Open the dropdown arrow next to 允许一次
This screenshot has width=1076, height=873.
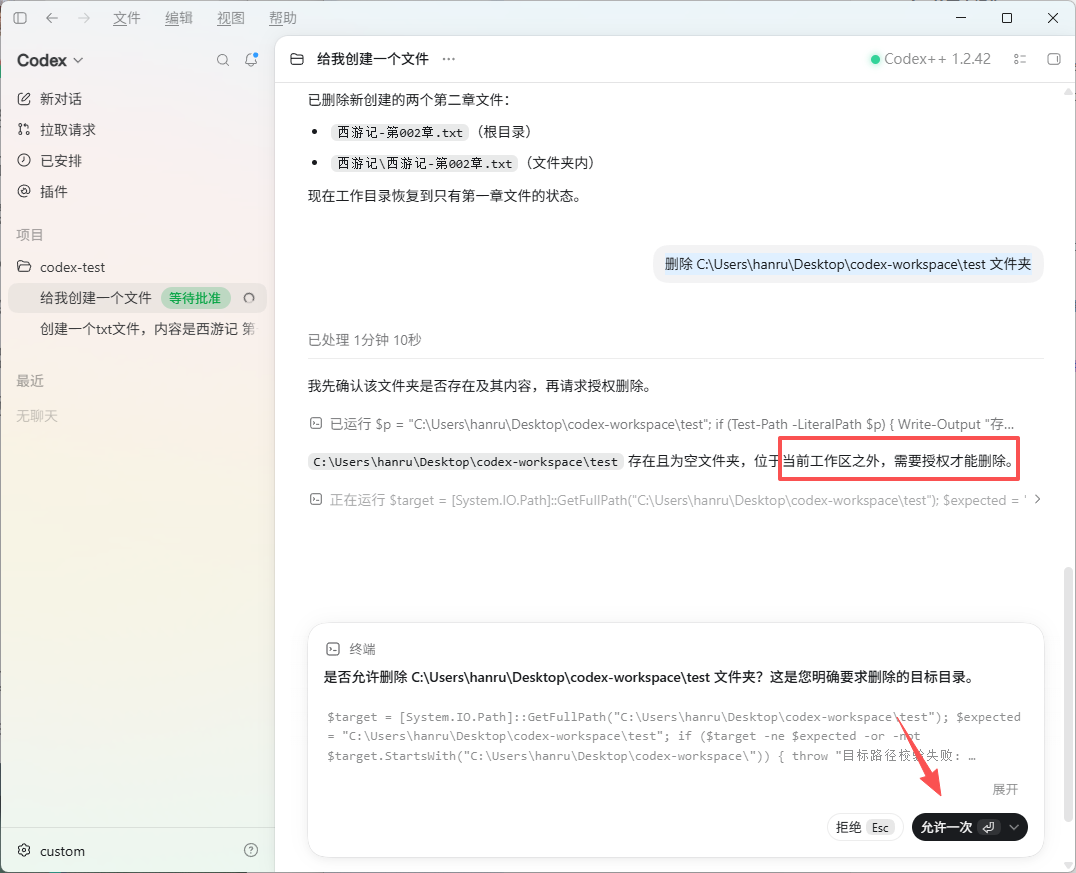point(1014,827)
